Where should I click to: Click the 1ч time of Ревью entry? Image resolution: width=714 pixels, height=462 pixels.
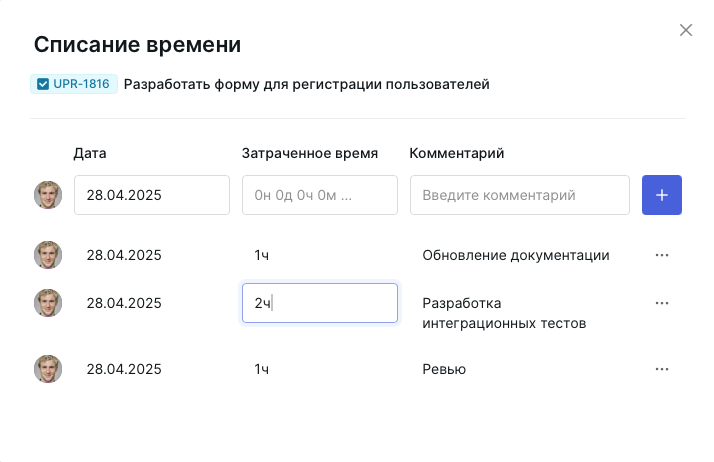point(262,369)
